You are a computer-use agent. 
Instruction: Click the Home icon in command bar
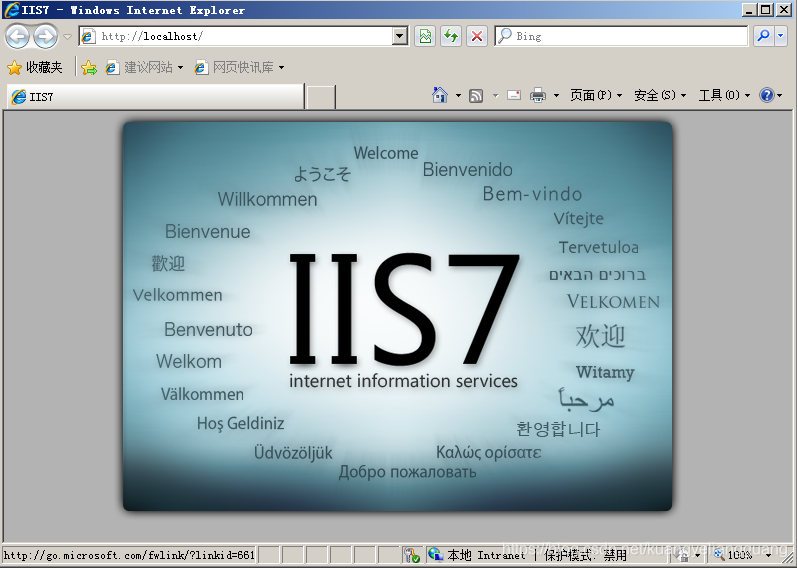click(440, 95)
